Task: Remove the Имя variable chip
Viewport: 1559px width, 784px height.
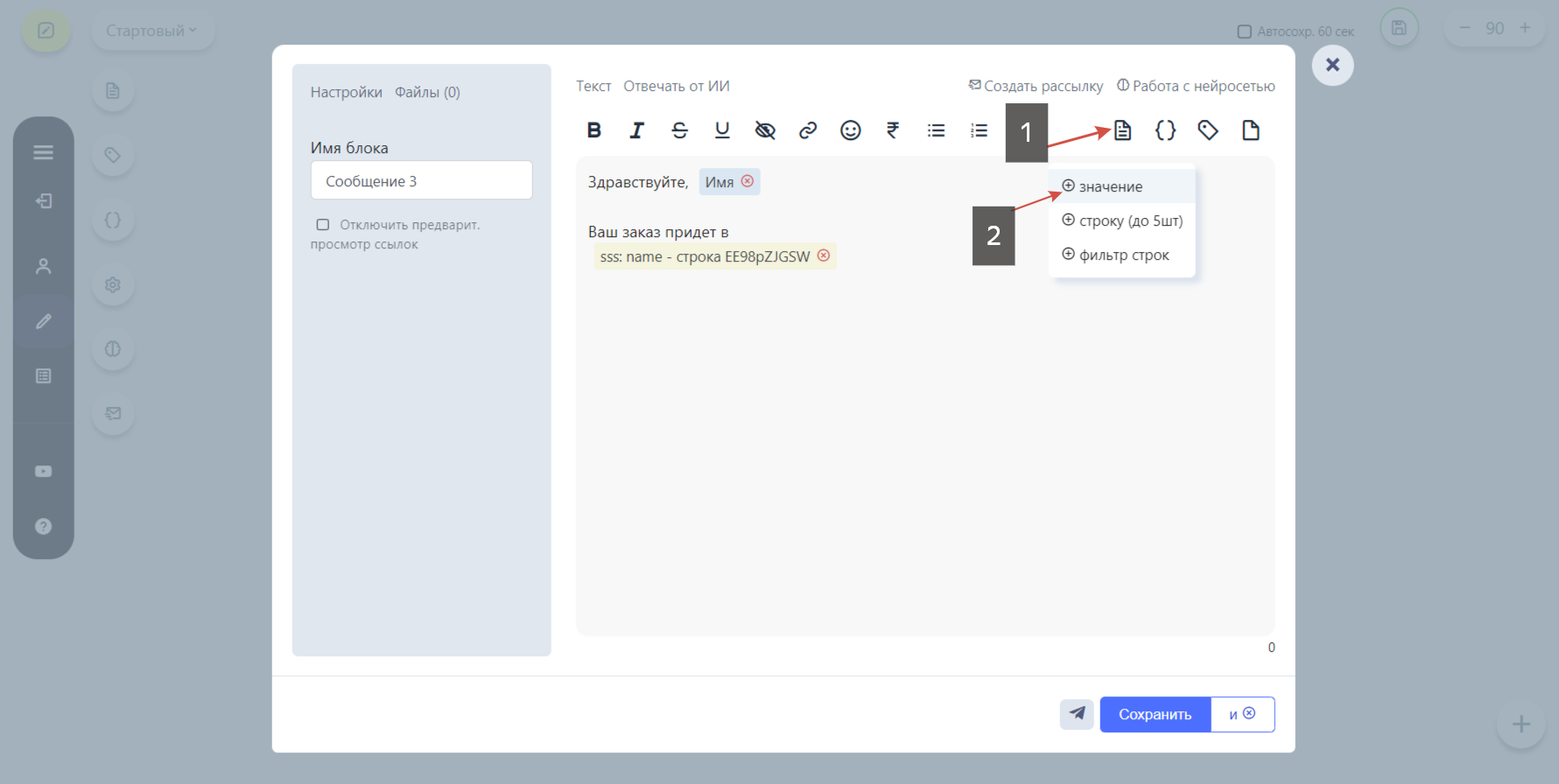Action: tap(748, 181)
